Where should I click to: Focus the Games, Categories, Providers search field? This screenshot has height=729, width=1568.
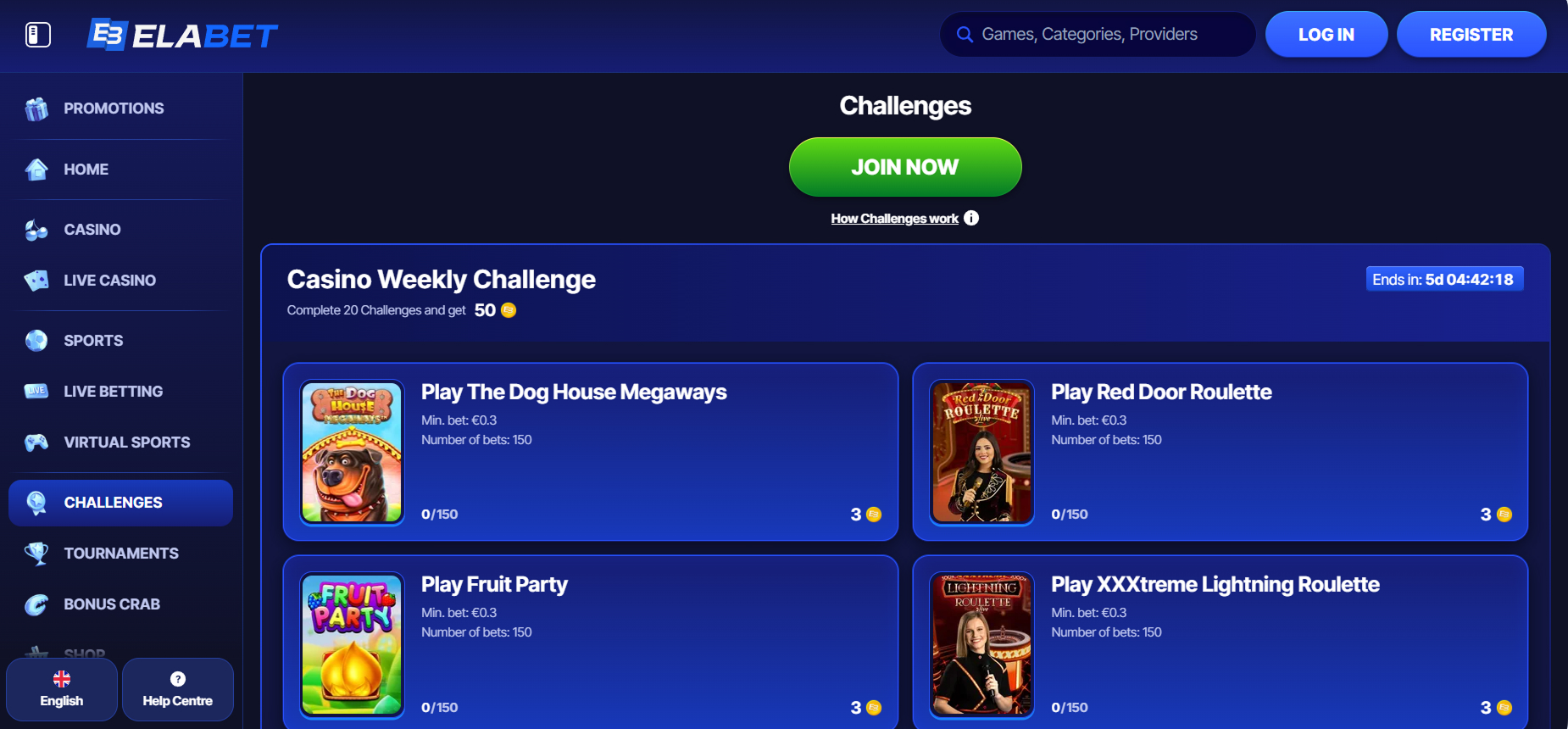[x=1098, y=34]
